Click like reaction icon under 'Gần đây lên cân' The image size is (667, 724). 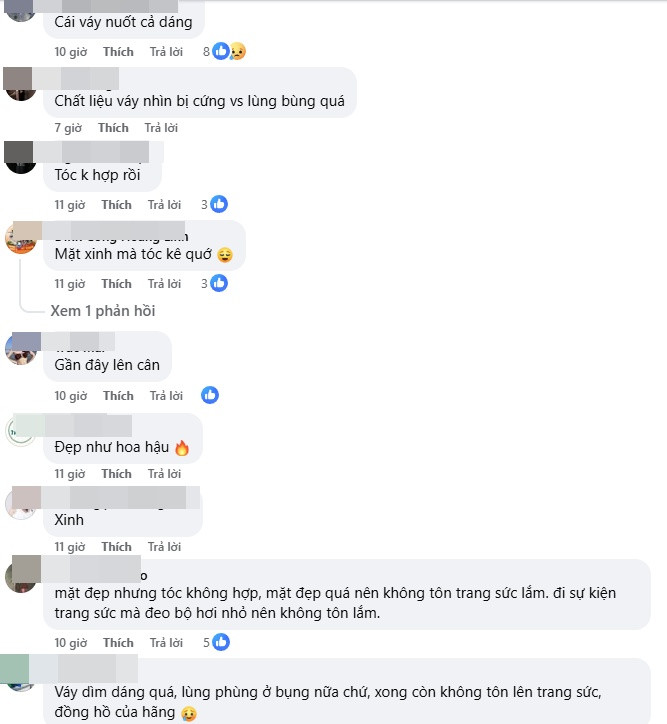210,395
